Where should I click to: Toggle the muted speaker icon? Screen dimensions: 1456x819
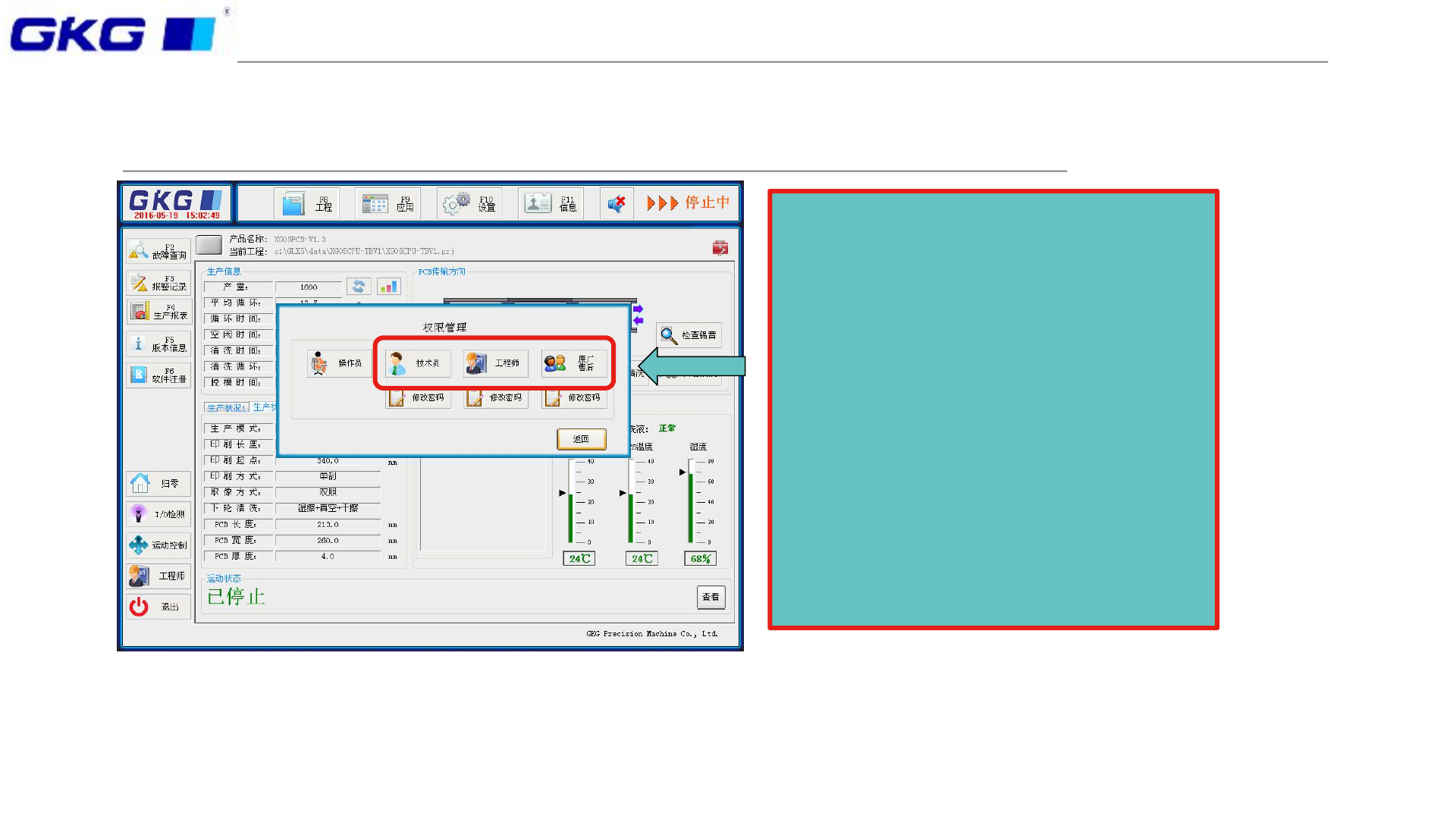pos(616,203)
